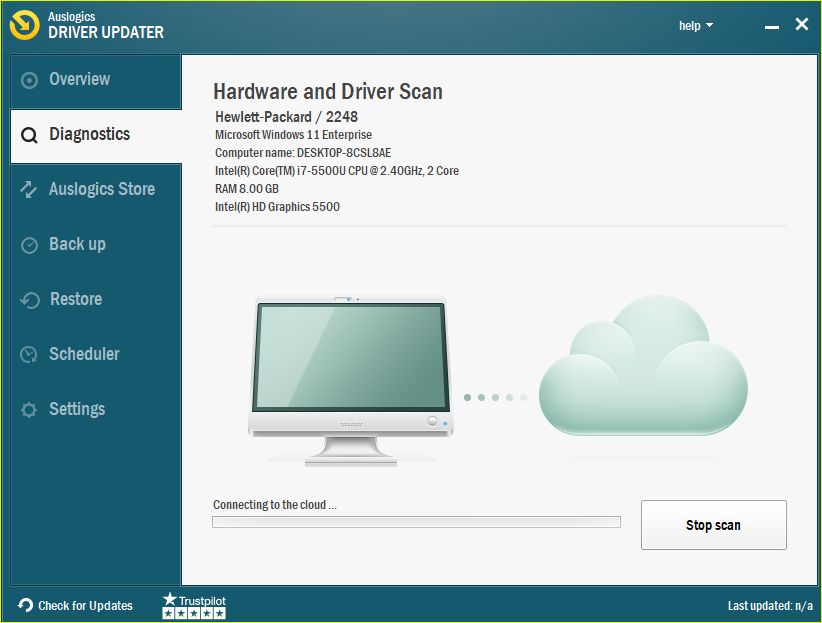Click the scan progress bar
The width and height of the screenshot is (822, 623).
tap(416, 522)
